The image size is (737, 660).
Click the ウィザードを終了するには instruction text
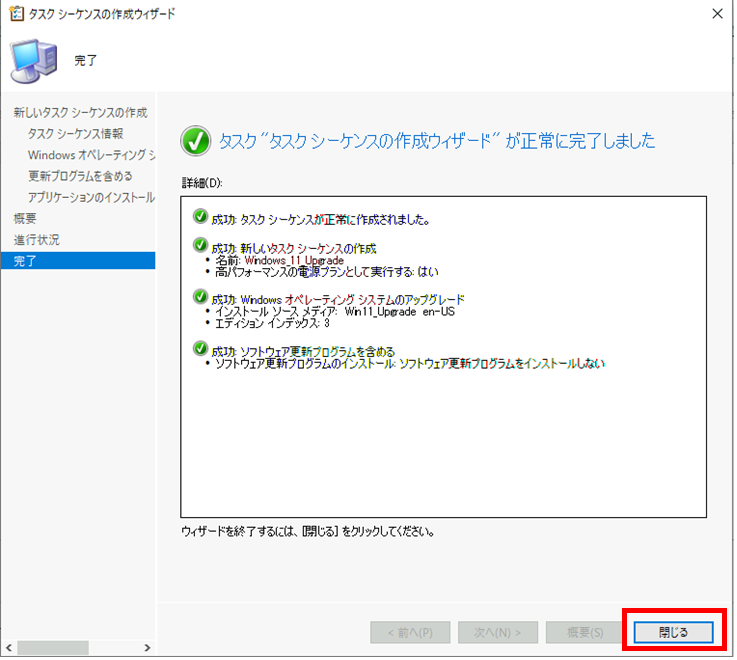tap(307, 532)
